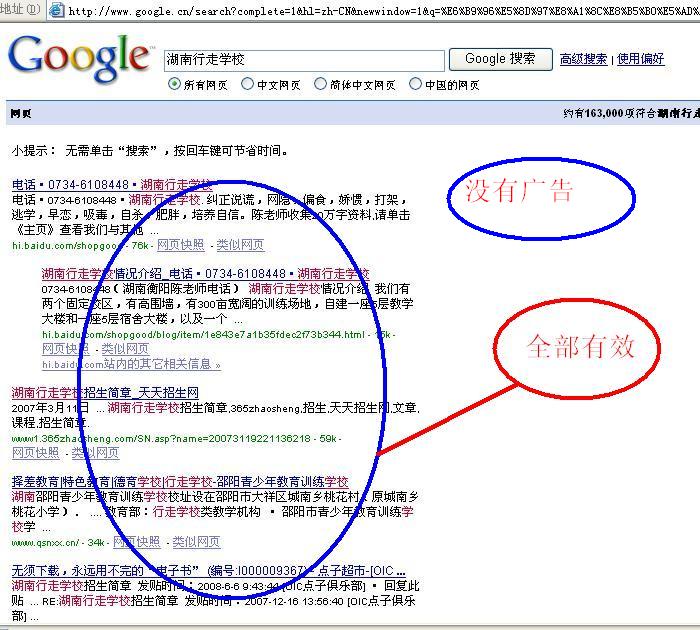Image resolution: width=700 pixels, height=630 pixels.
Task: Click green URL www1.365zhaosheng.com/SN.asp
Action: [174, 438]
